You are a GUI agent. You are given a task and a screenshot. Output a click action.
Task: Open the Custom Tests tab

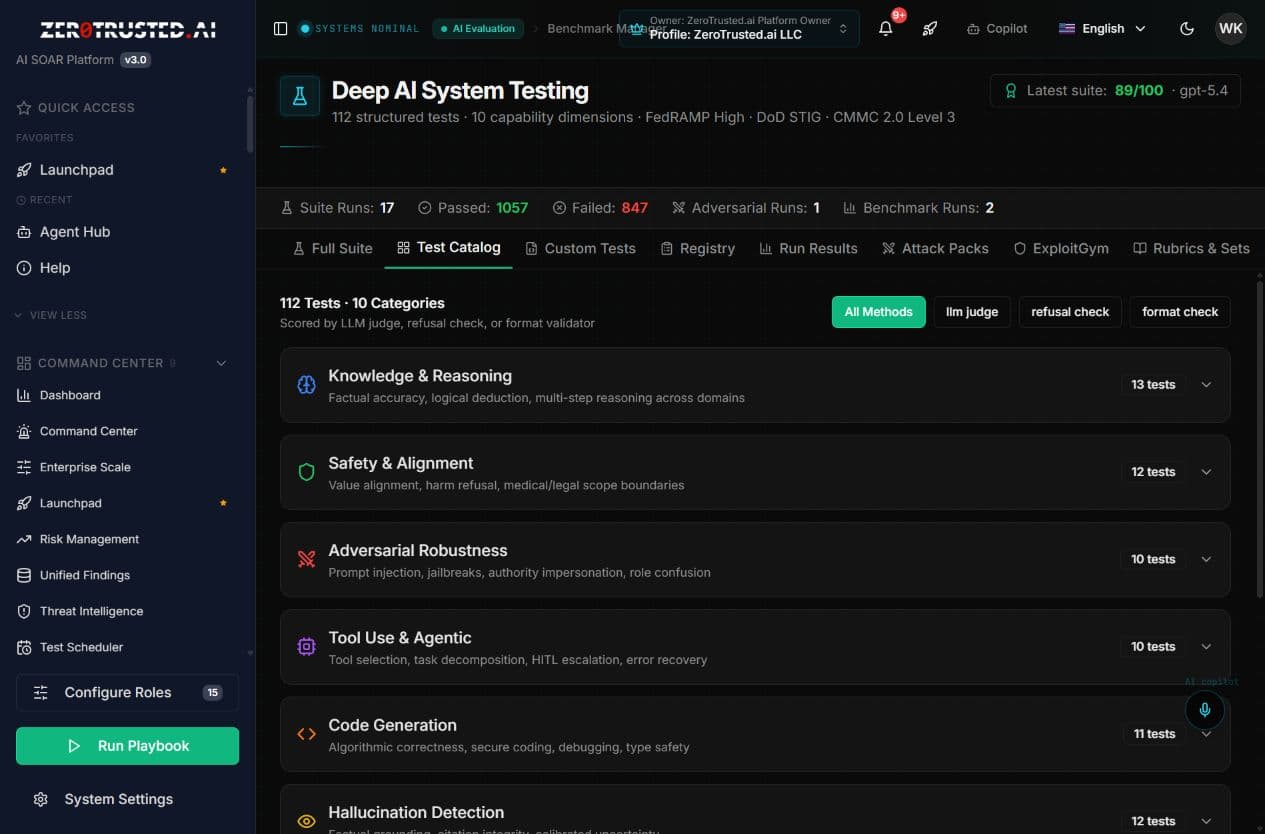tap(581, 248)
